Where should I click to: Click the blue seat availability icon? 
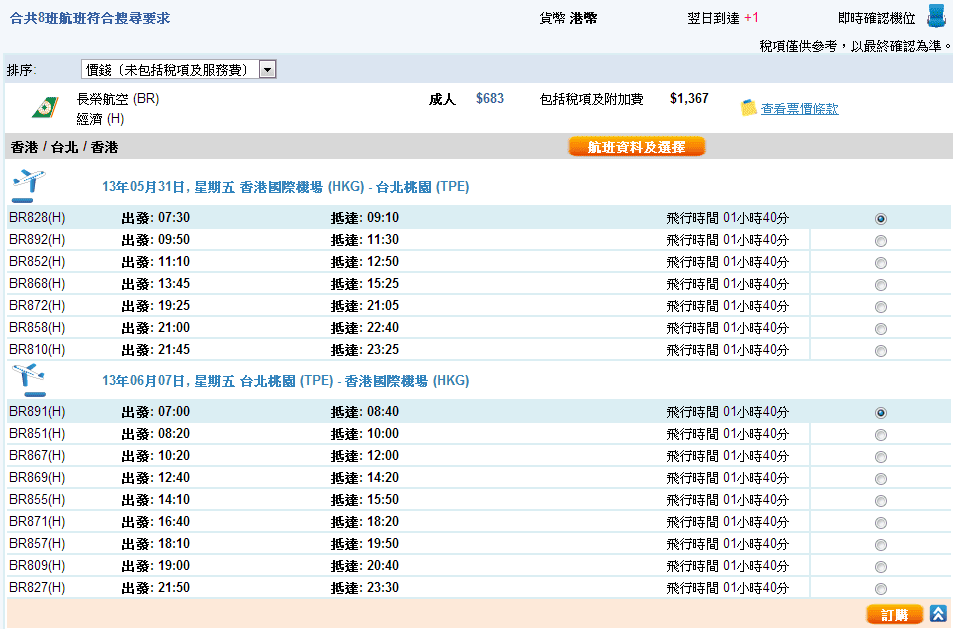tap(936, 16)
